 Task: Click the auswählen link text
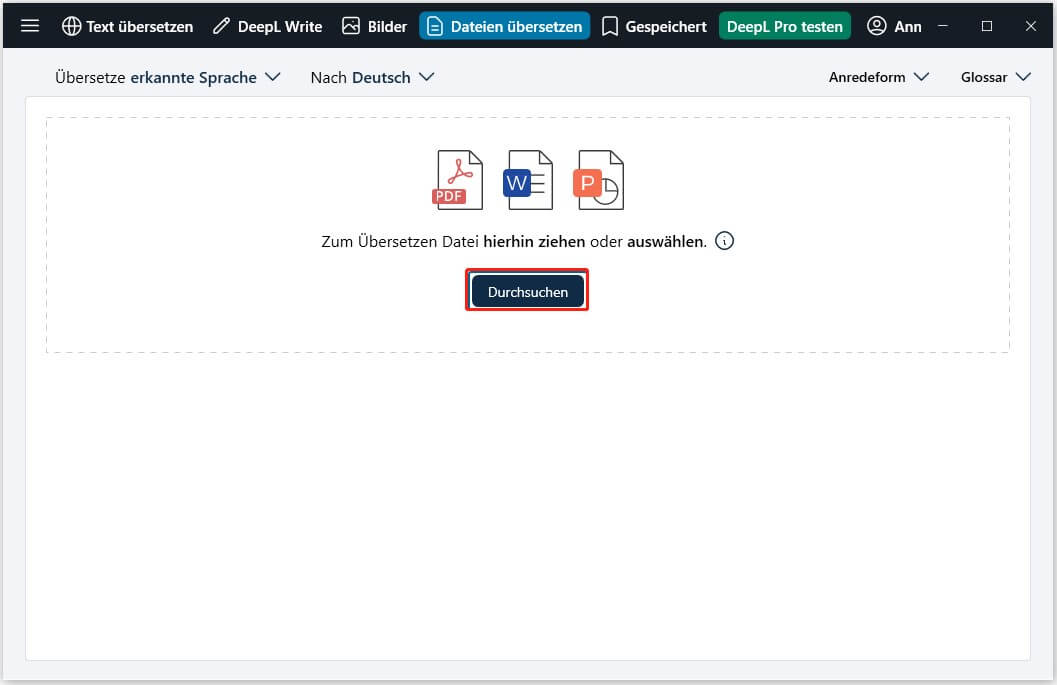pos(666,241)
